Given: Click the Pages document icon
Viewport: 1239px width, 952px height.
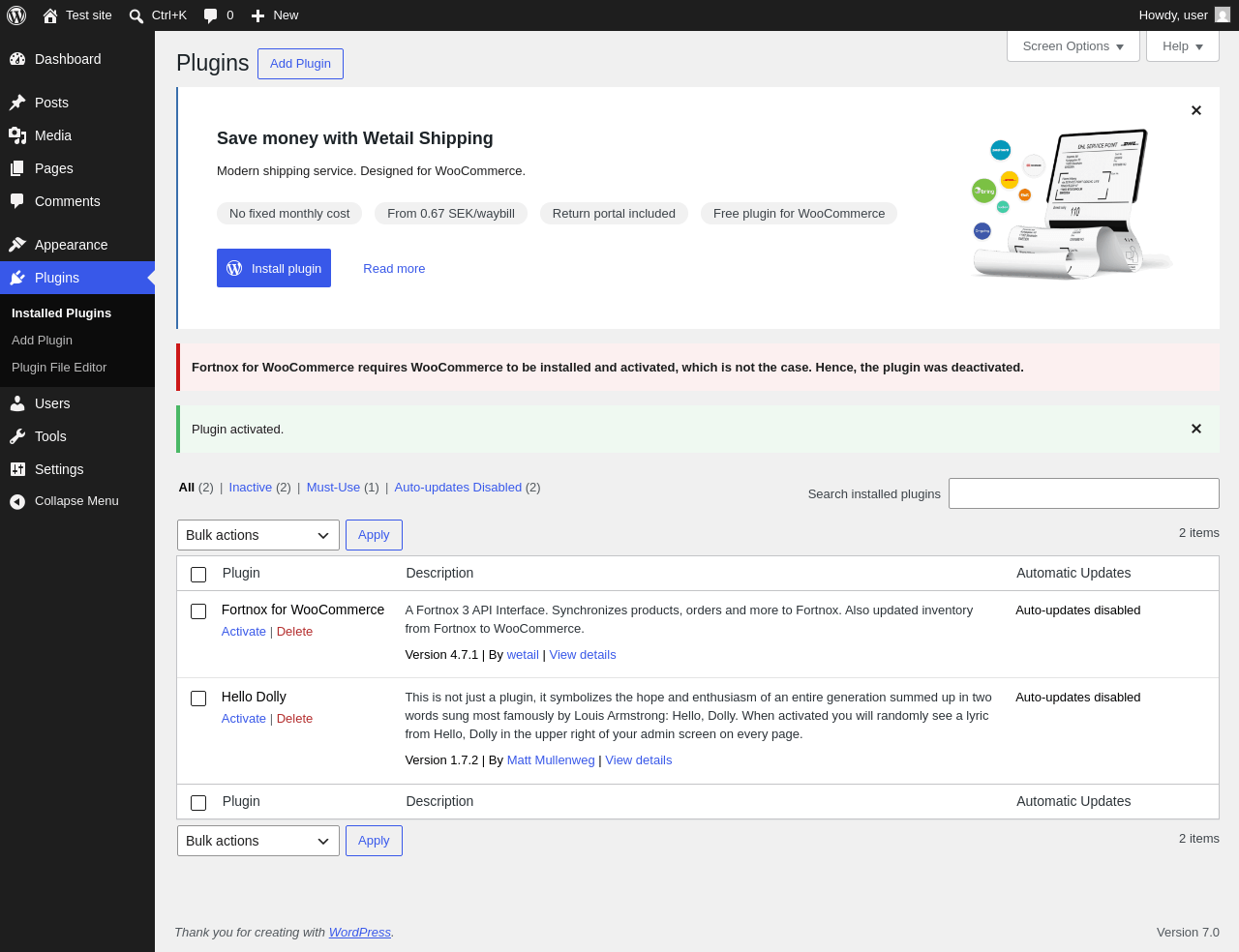Looking at the screenshot, I should coord(17,168).
